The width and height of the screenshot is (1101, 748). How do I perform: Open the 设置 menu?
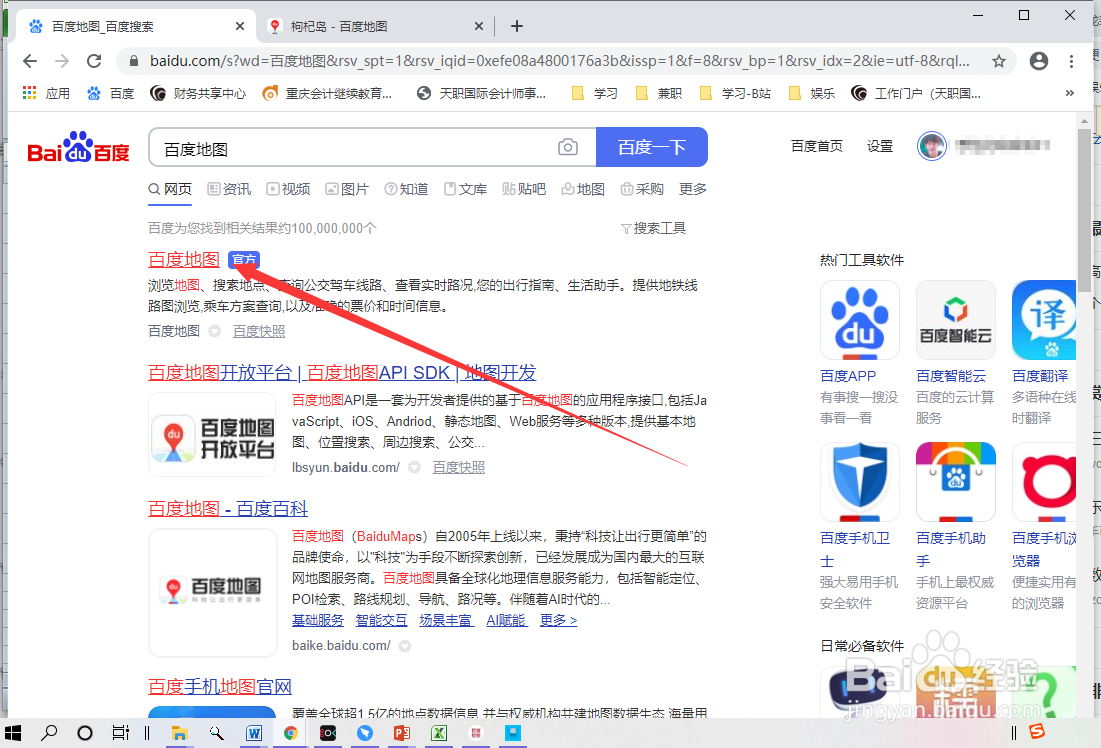point(880,146)
